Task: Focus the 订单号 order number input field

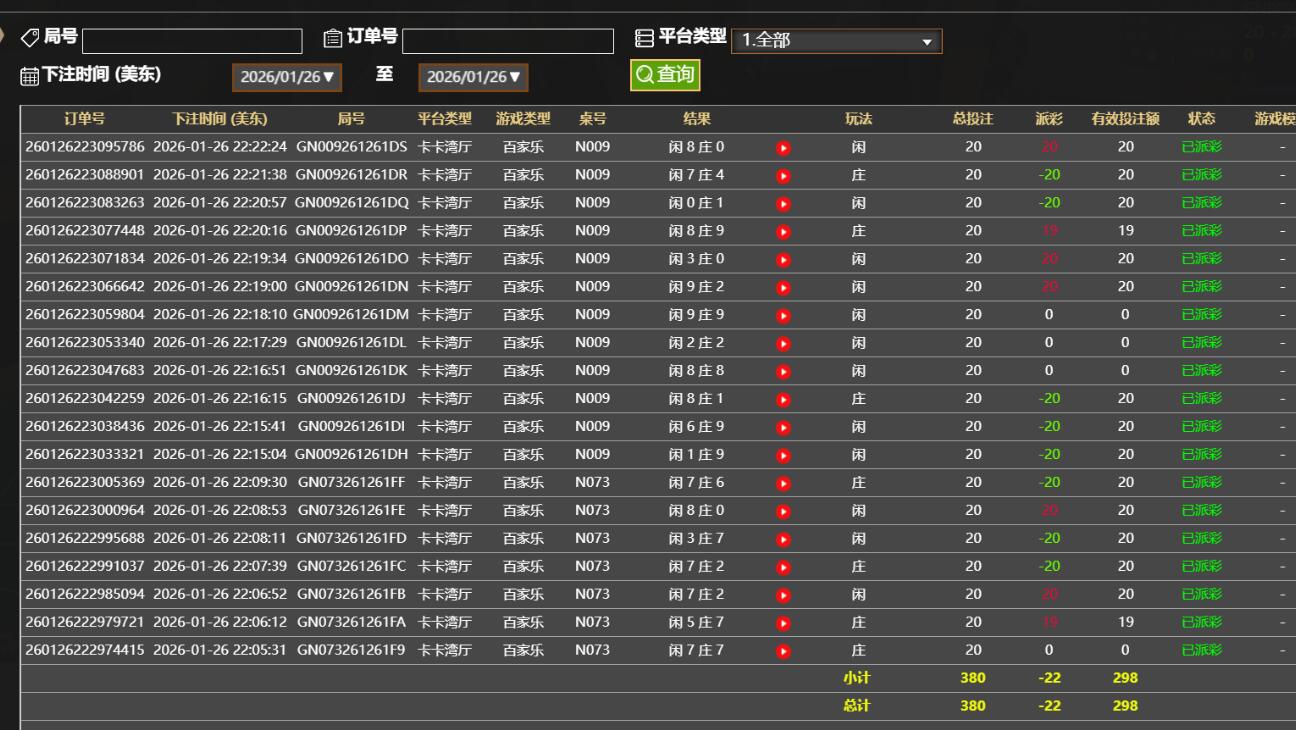Action: point(507,41)
